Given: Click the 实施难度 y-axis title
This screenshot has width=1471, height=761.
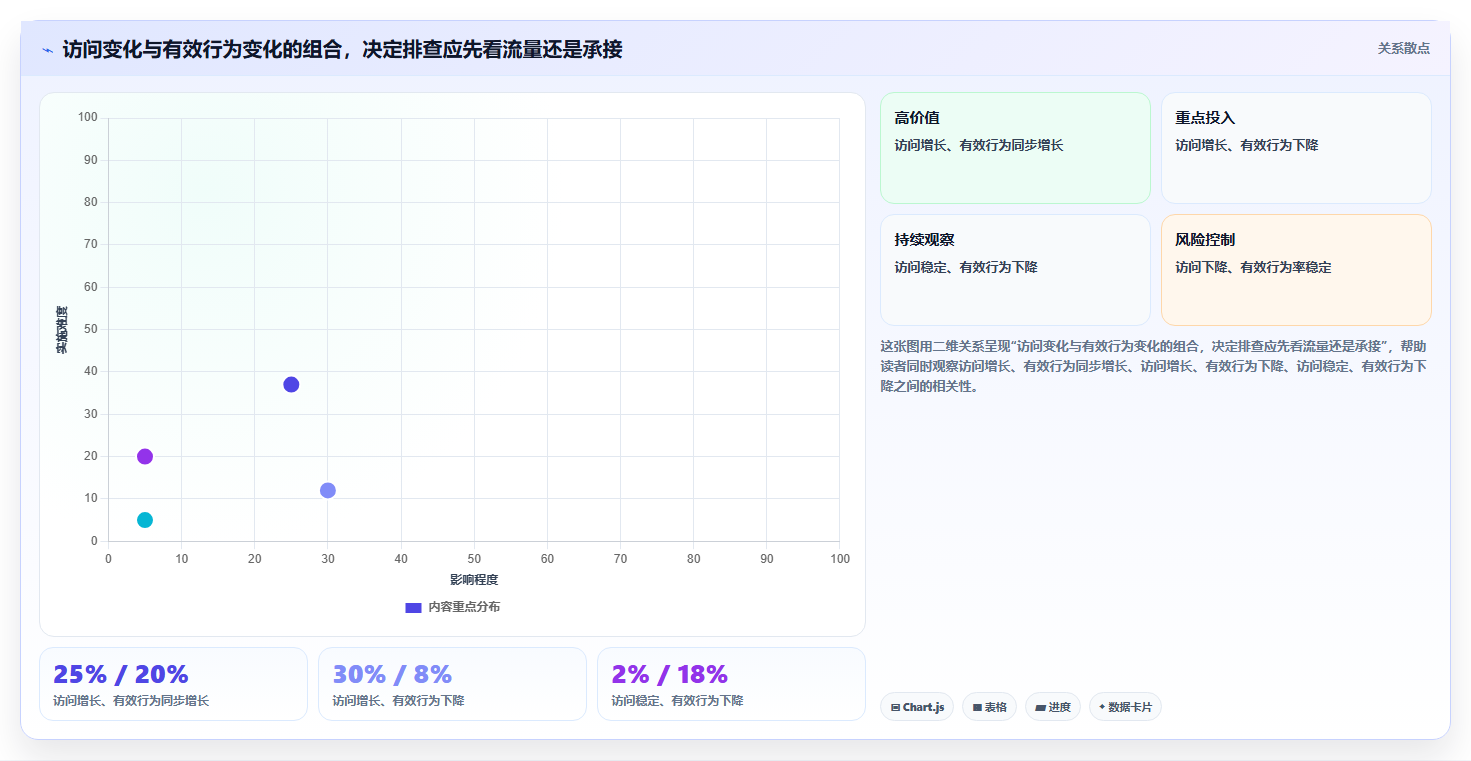Looking at the screenshot, I should coord(62,330).
